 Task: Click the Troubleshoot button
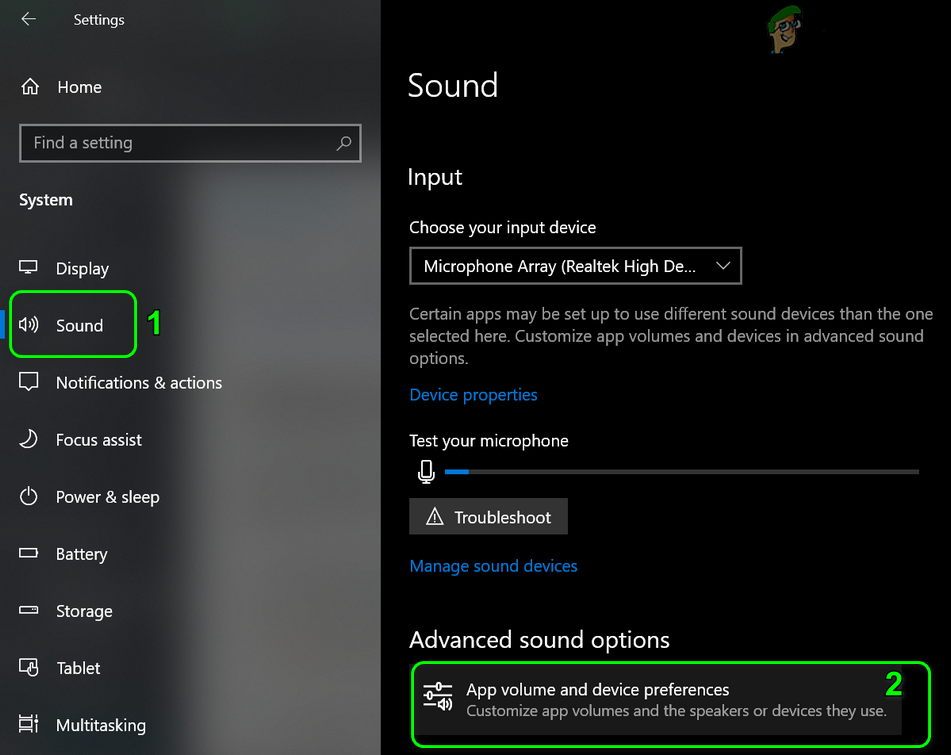[488, 517]
